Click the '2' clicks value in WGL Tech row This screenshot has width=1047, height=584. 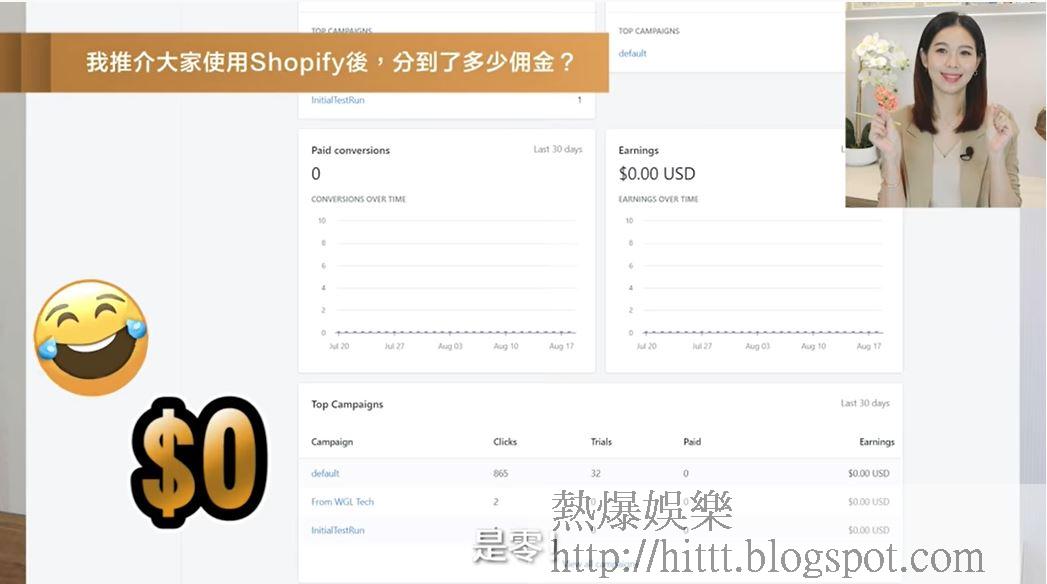click(495, 502)
